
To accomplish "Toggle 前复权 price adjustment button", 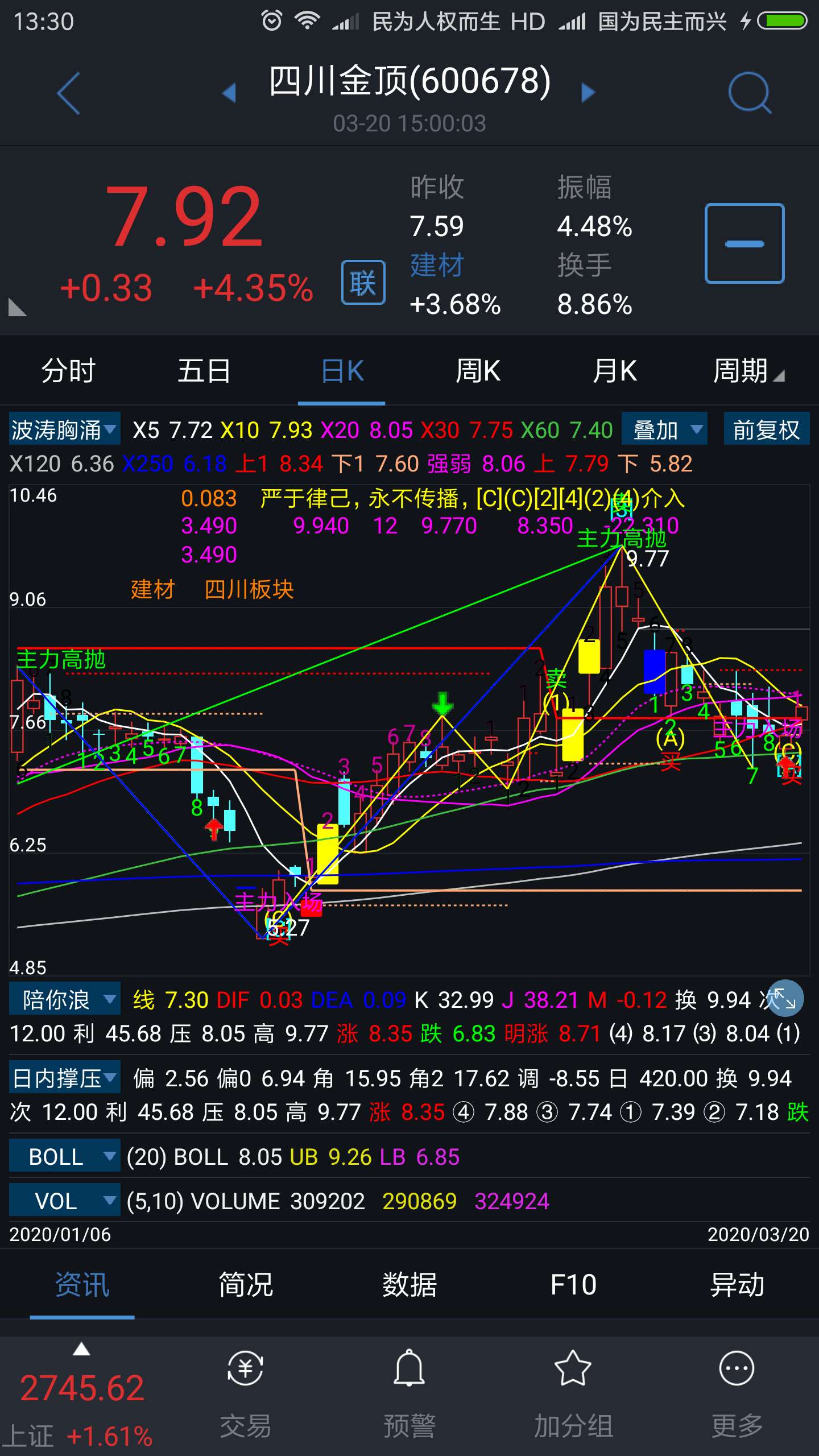I will coord(766,429).
